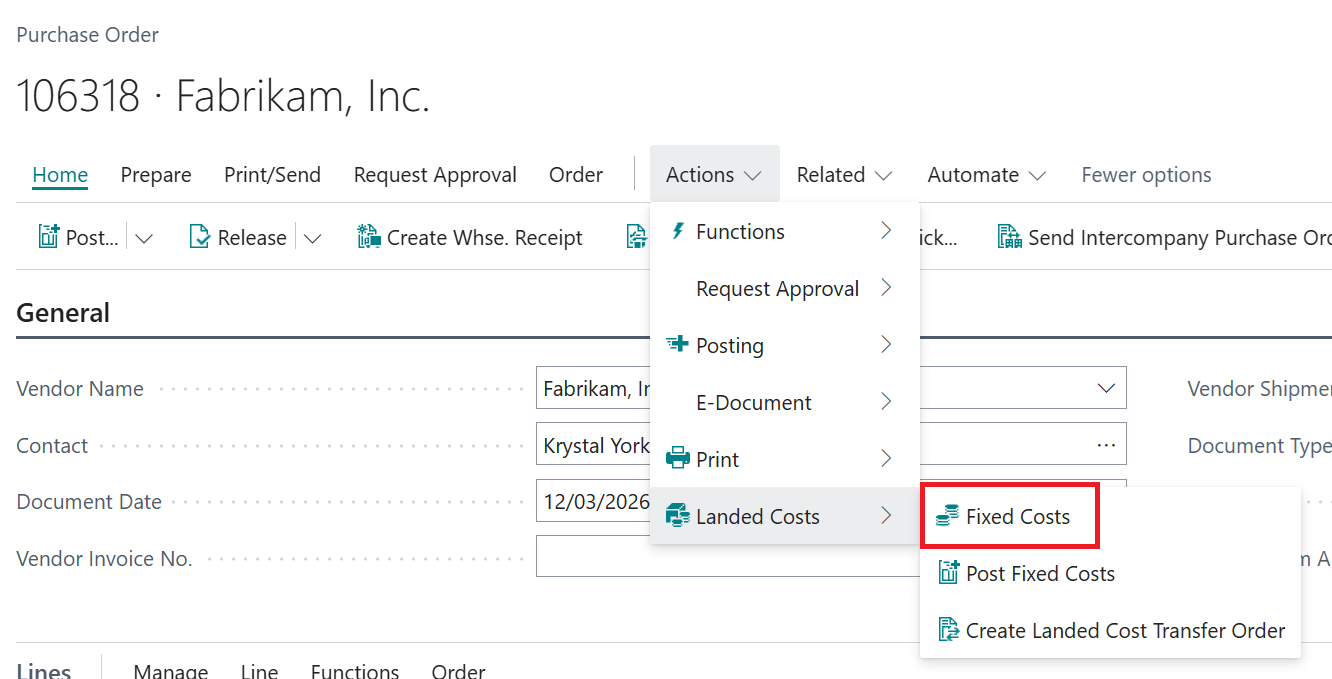Screen dimensions: 1332x679
Task: Click the Fewer options link
Action: tap(1146, 175)
